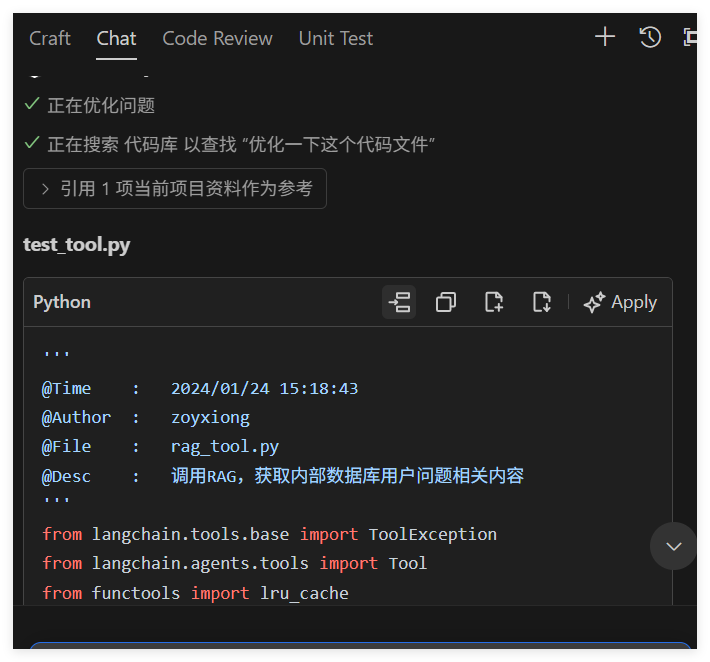Switch to the Chat tab

116,38
